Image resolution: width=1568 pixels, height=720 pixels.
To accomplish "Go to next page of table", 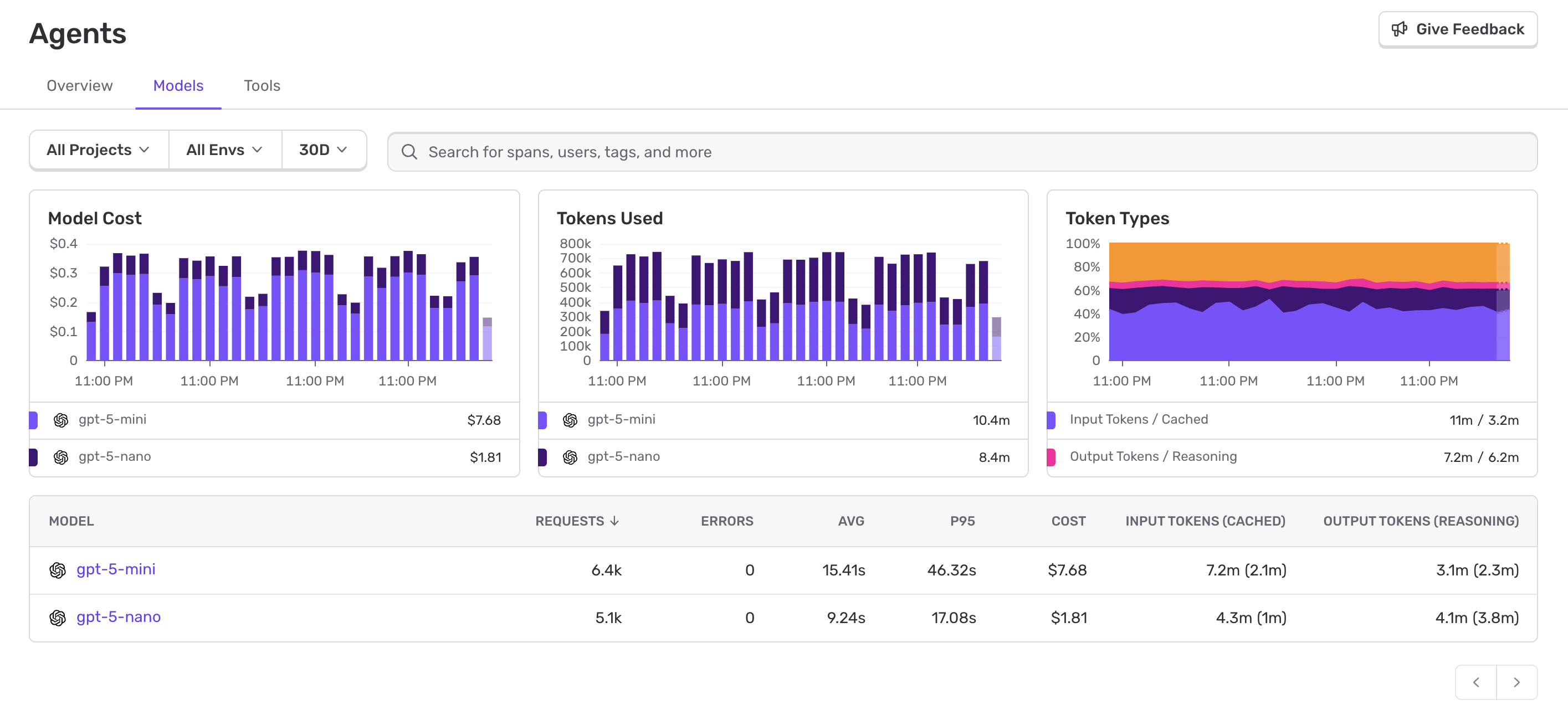I will click(x=1516, y=682).
